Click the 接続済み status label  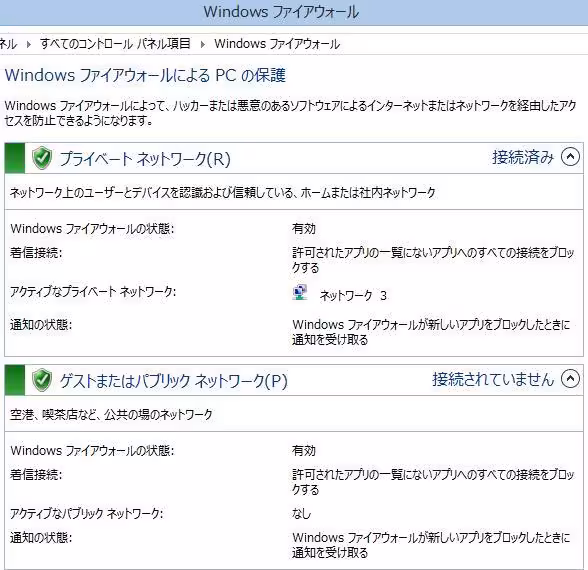(523, 157)
